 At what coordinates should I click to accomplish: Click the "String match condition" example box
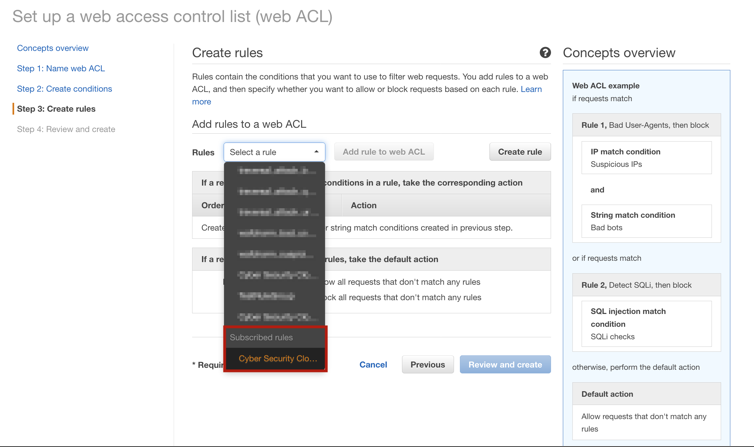click(646, 221)
